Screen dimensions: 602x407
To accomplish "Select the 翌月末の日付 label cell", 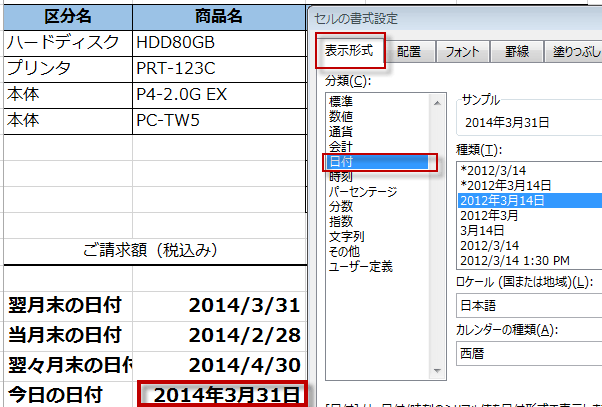I will [x=68, y=306].
